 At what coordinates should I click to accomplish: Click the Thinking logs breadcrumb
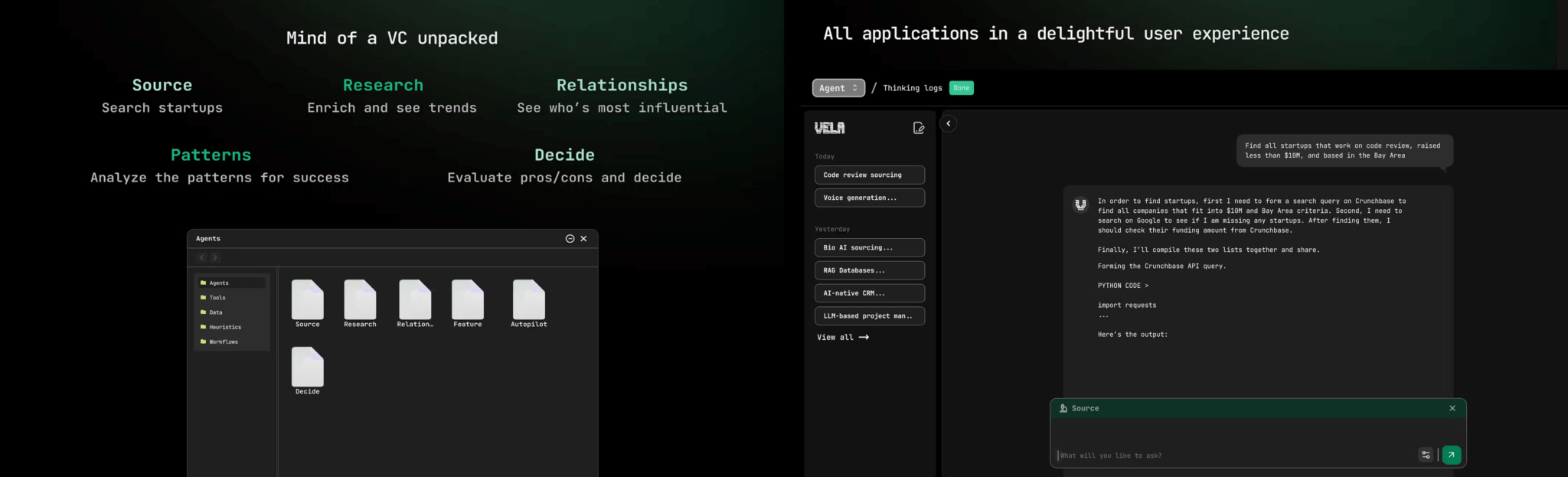[x=912, y=88]
